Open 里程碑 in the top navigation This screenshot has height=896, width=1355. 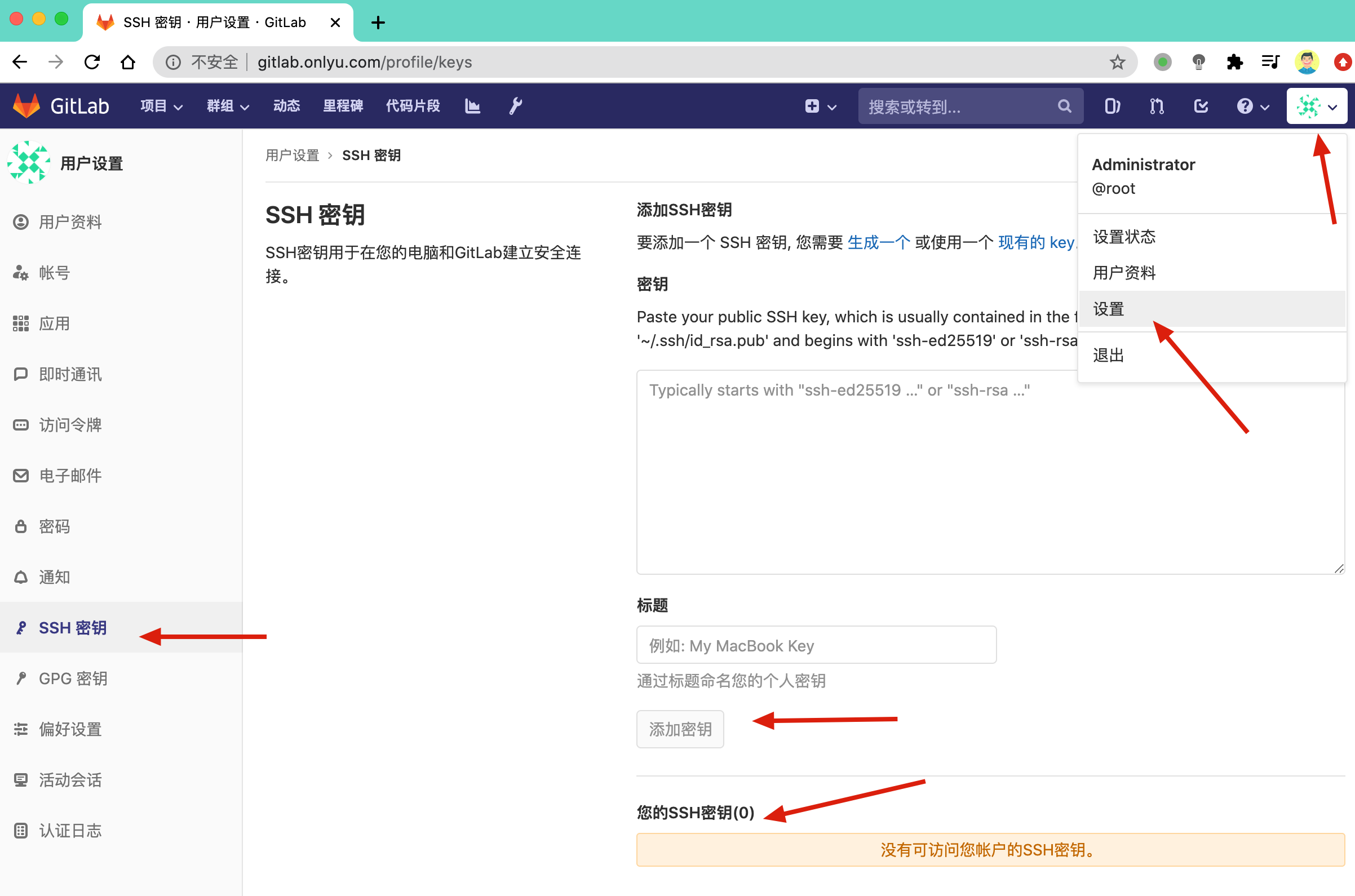(x=343, y=106)
